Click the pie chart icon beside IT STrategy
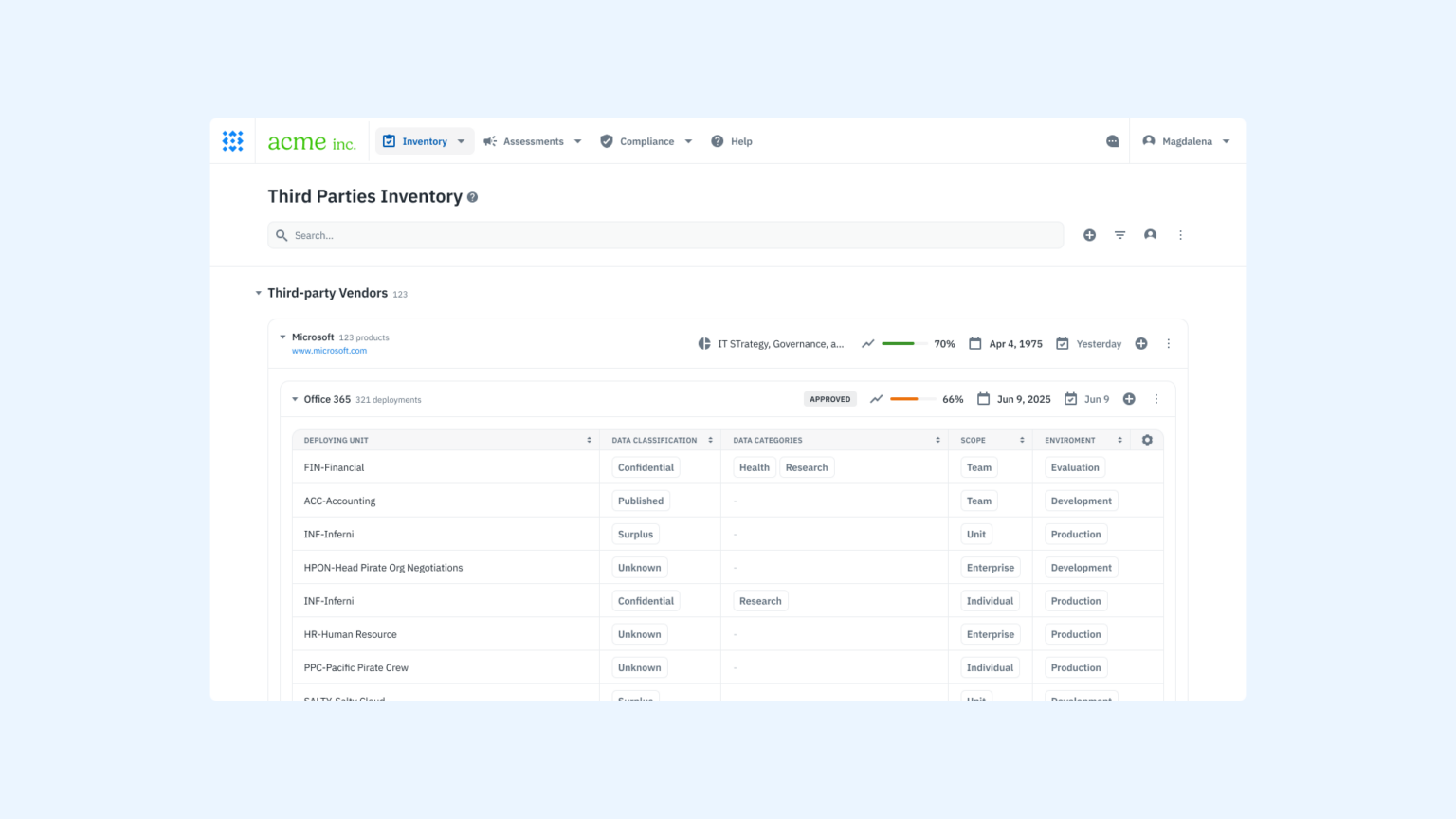 703,343
